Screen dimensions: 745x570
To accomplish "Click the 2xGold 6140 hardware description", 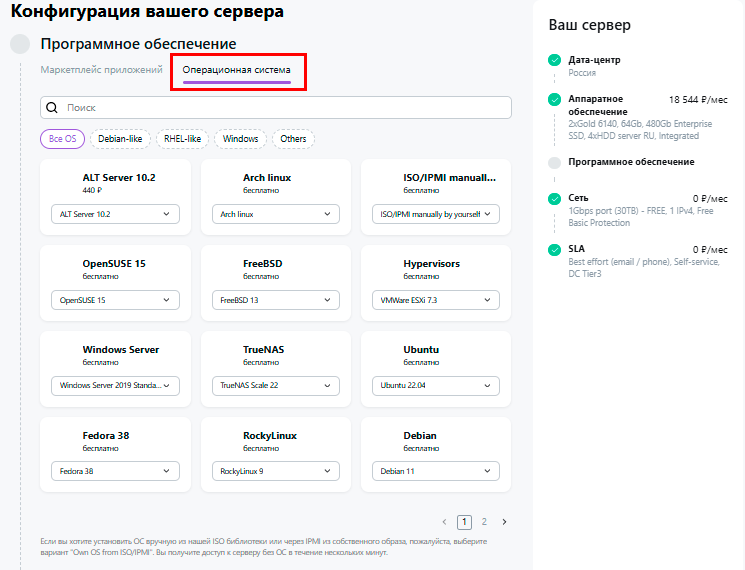I will click(640, 130).
